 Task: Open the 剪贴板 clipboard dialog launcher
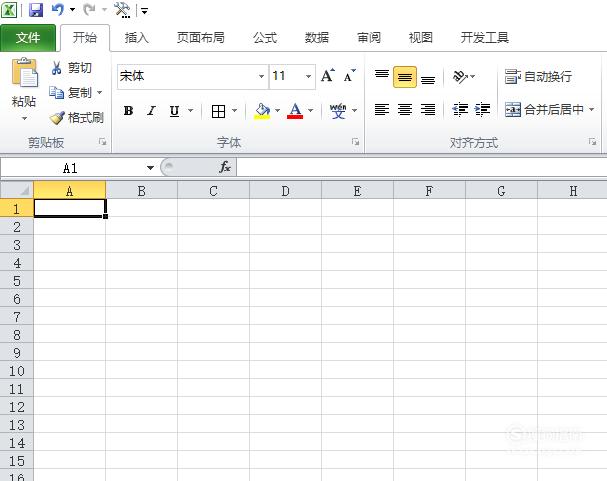[103, 142]
